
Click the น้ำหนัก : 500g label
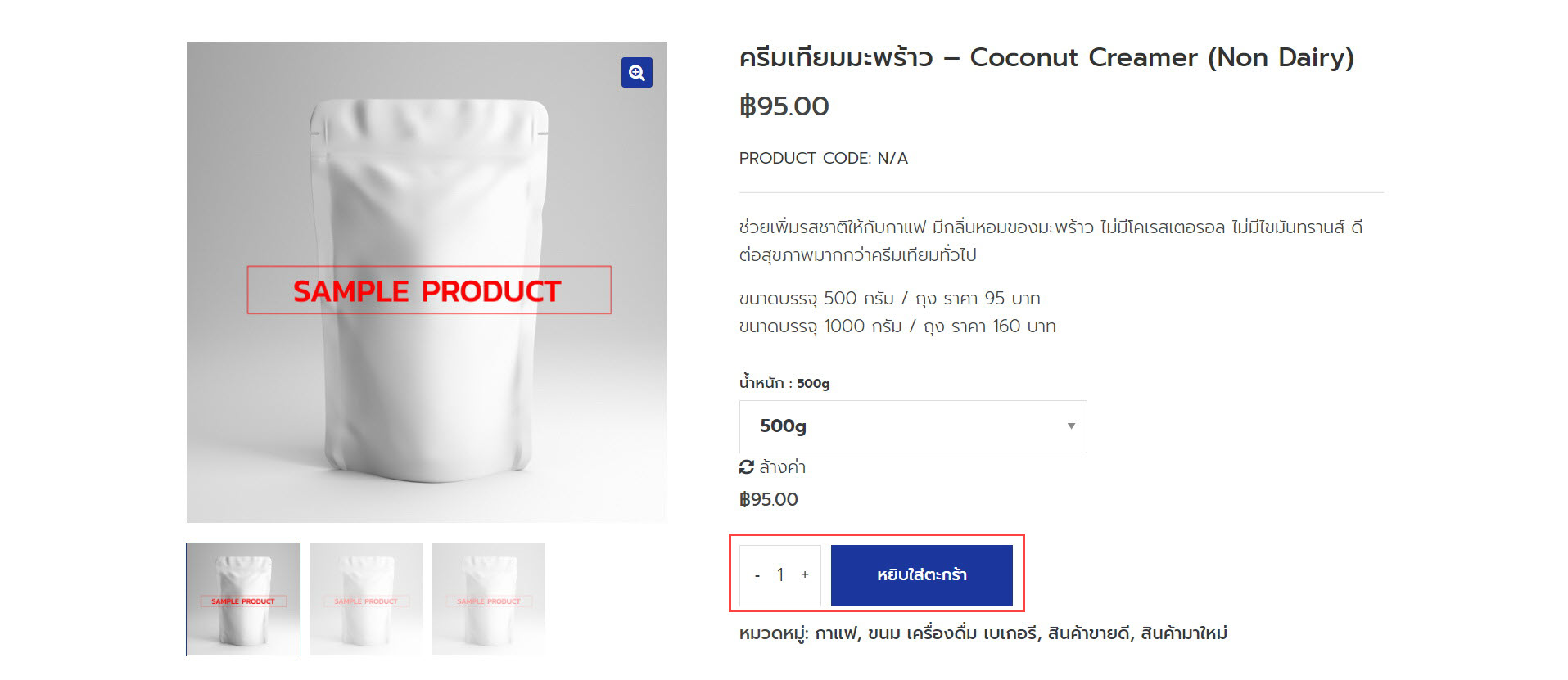tap(784, 383)
